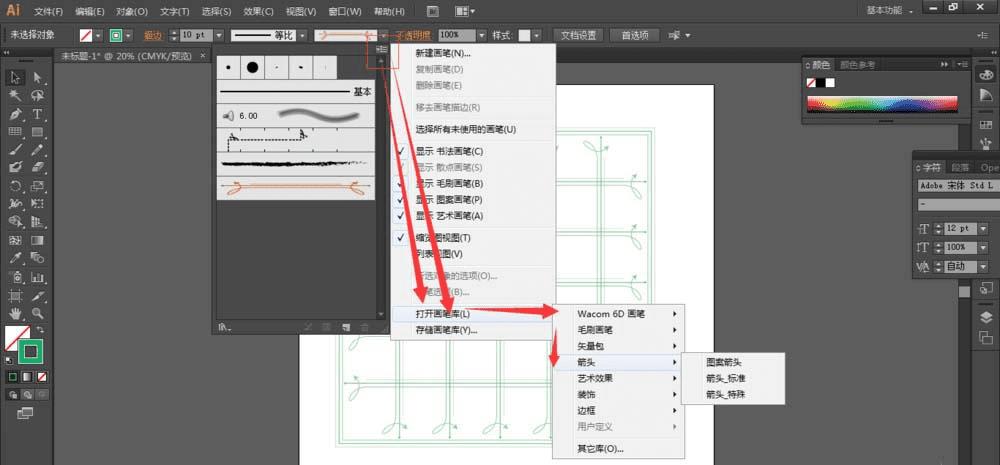1000x465 pixels.
Task: Select the orange decorative brush thumbnail
Action: [295, 188]
